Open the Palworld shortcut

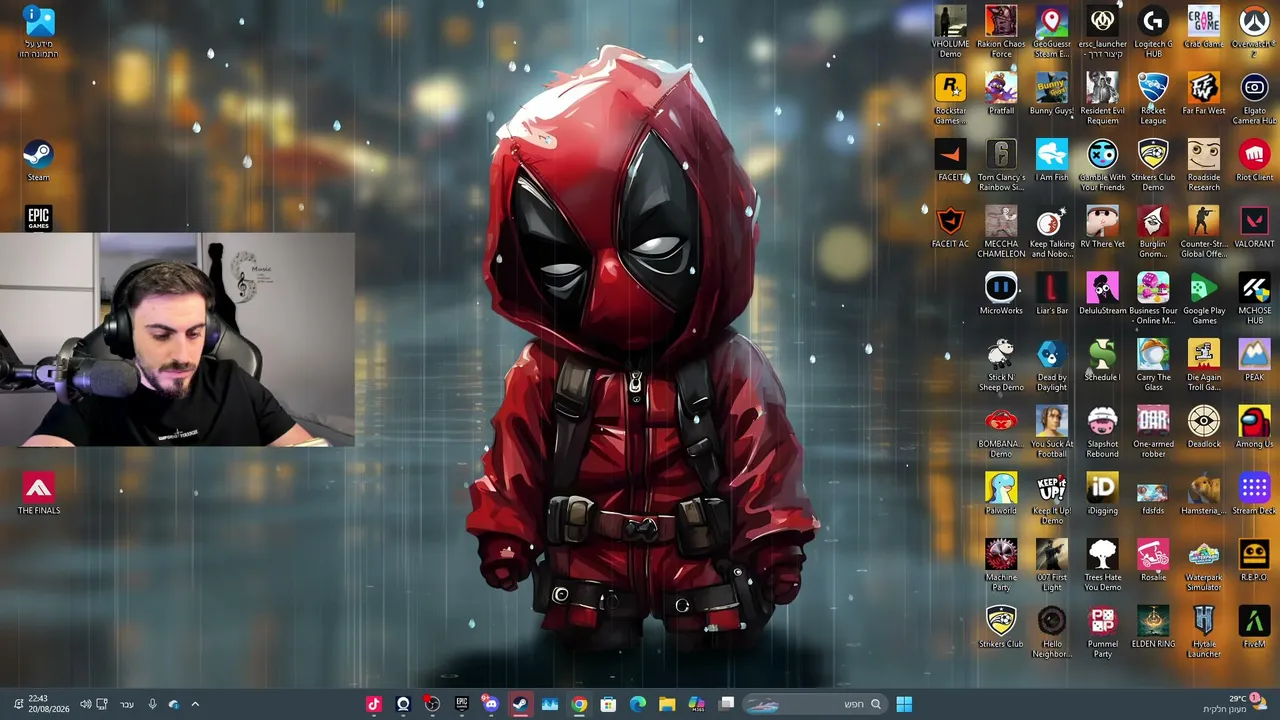coord(1001,494)
